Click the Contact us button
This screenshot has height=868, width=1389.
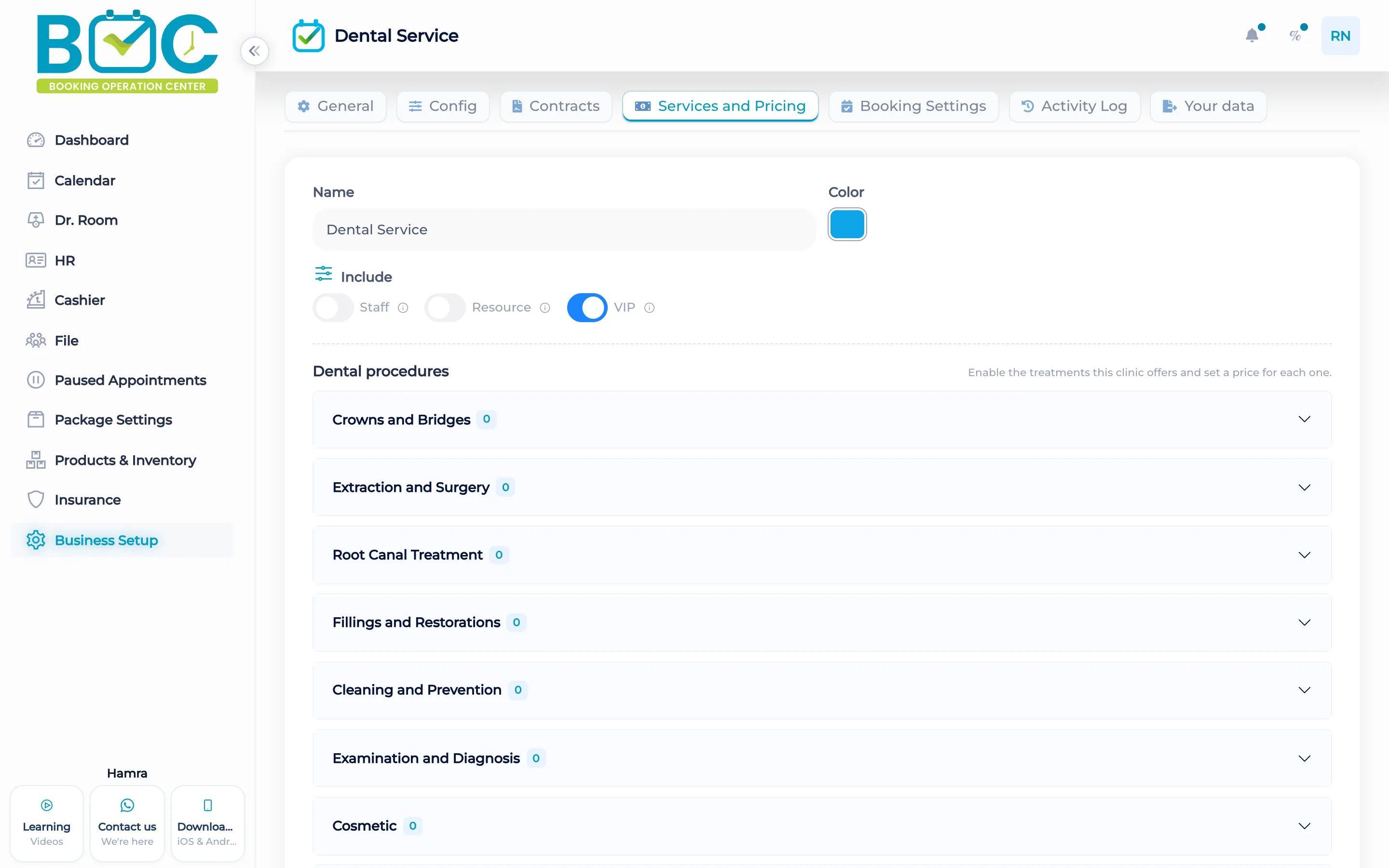(127, 823)
